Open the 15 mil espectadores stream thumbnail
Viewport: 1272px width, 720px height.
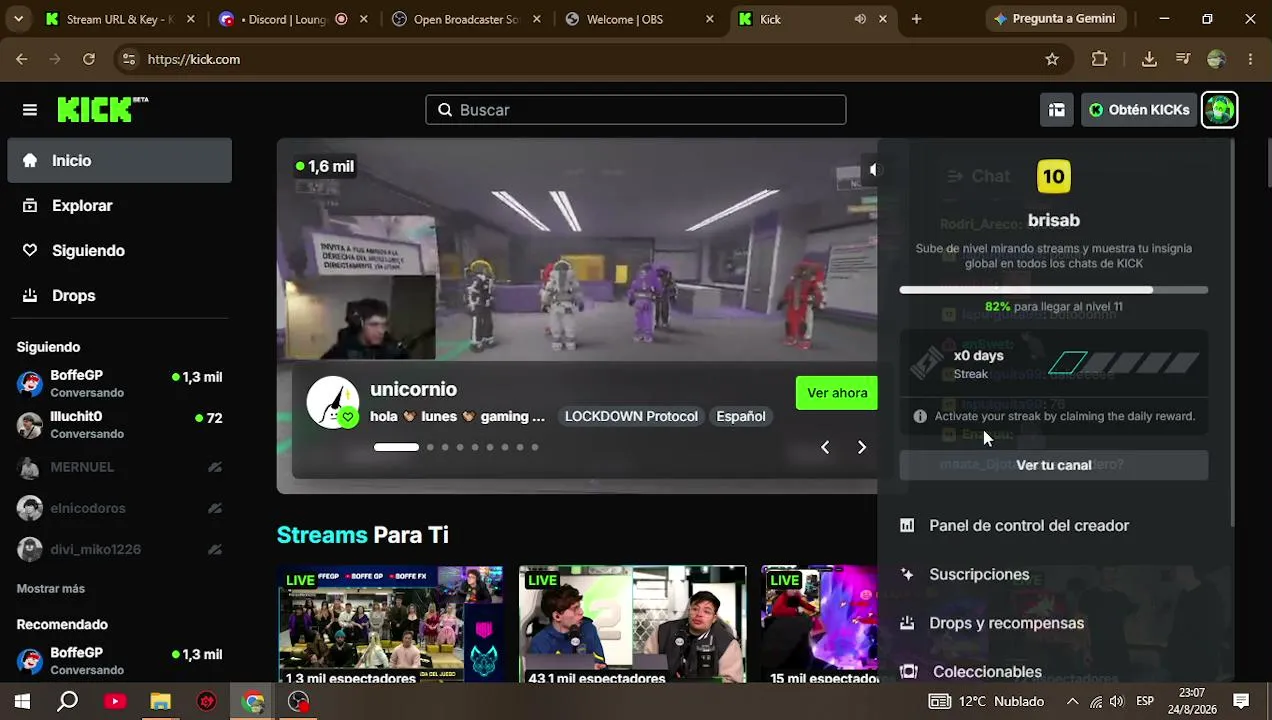click(819, 625)
